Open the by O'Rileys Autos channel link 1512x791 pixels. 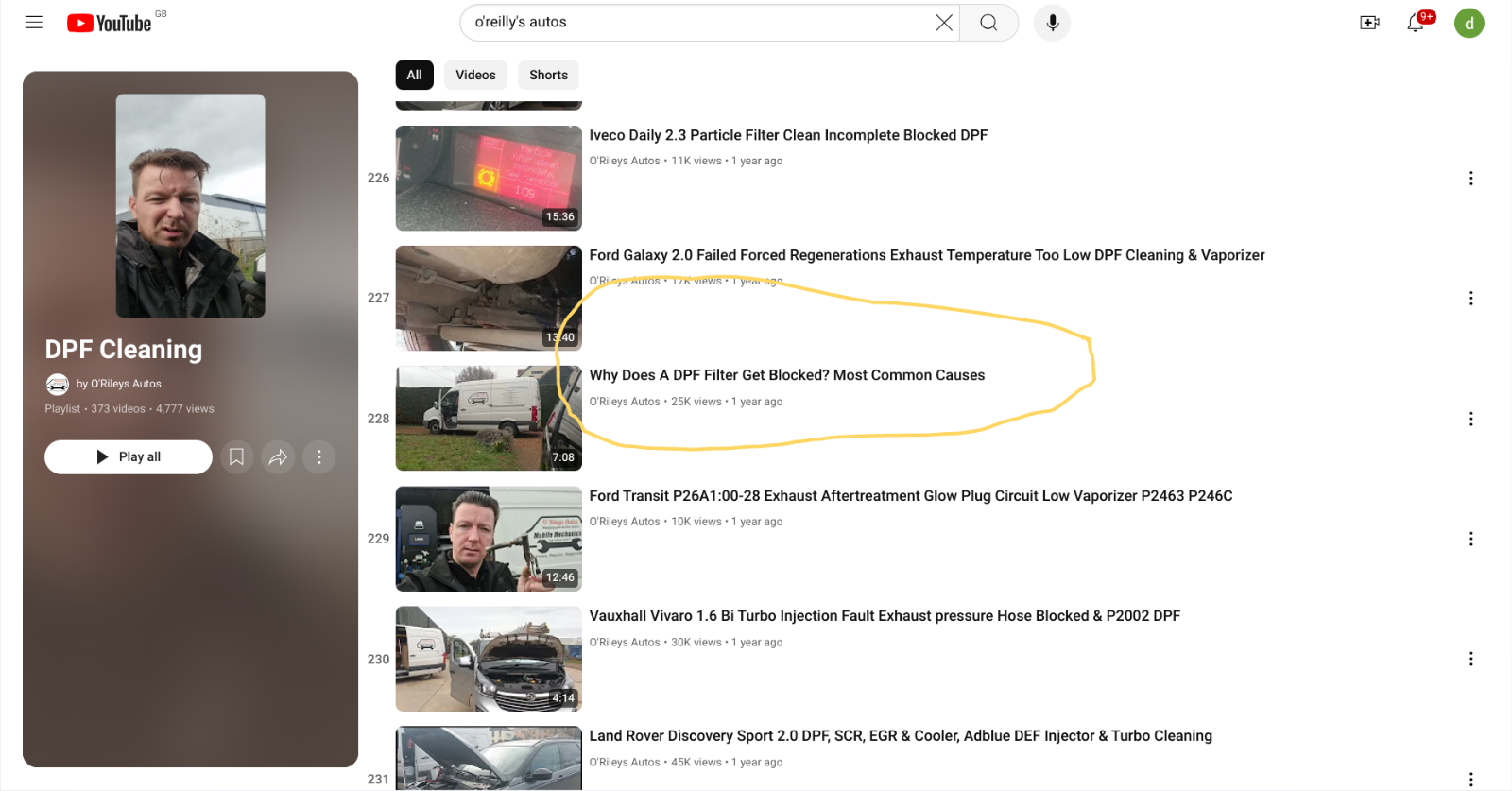[x=119, y=384]
